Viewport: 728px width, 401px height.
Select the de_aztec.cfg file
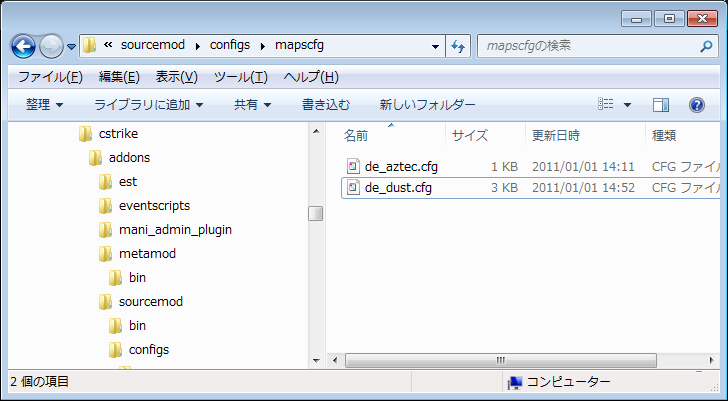[401, 167]
